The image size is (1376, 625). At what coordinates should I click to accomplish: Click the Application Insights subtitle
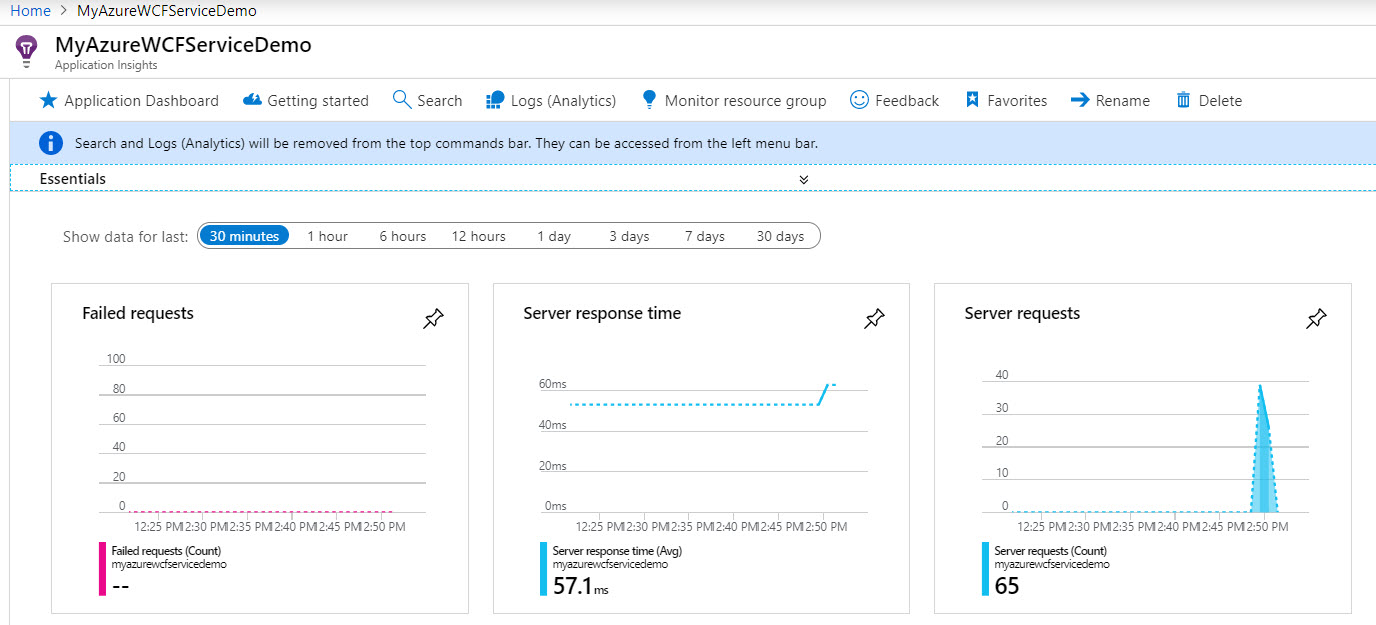coord(106,65)
